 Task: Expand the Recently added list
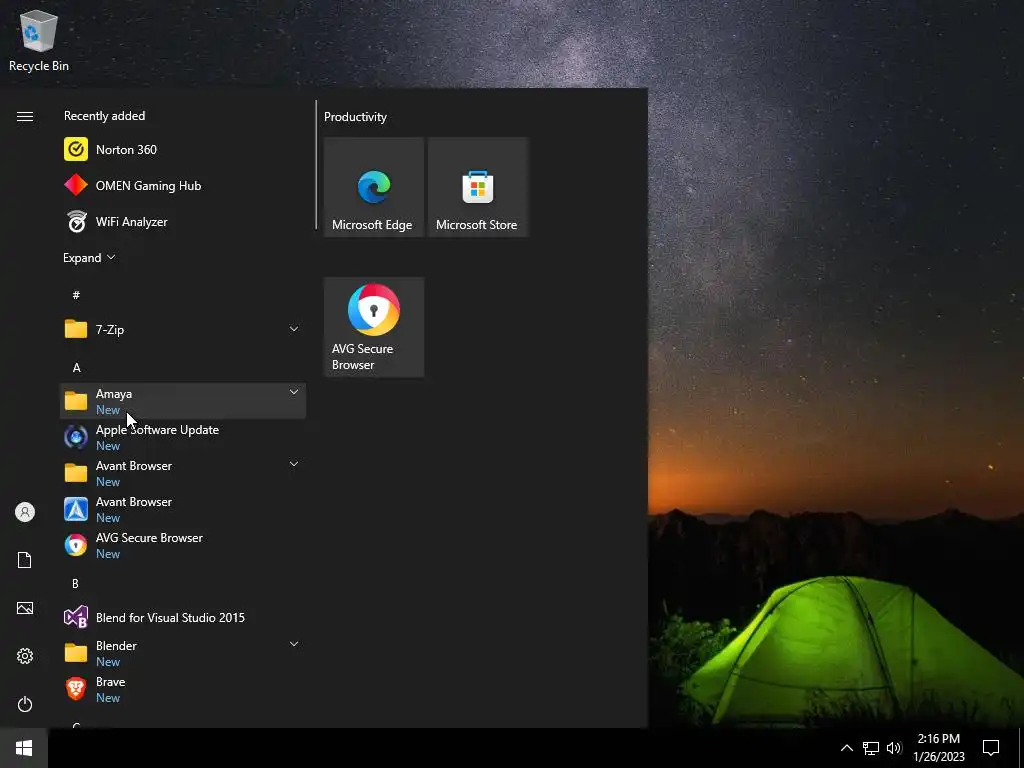(89, 258)
